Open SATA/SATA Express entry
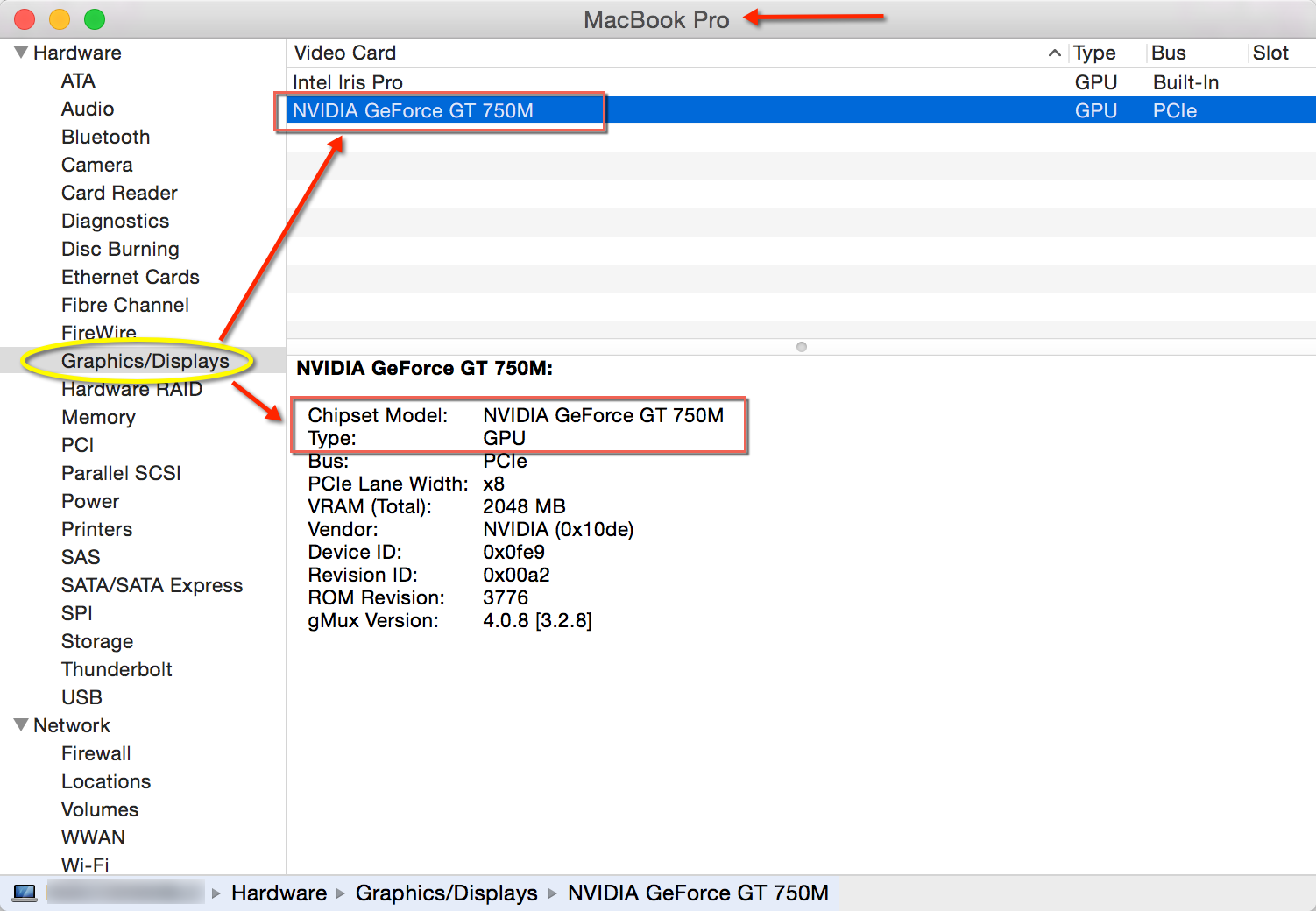The image size is (1316, 911). pos(152,585)
